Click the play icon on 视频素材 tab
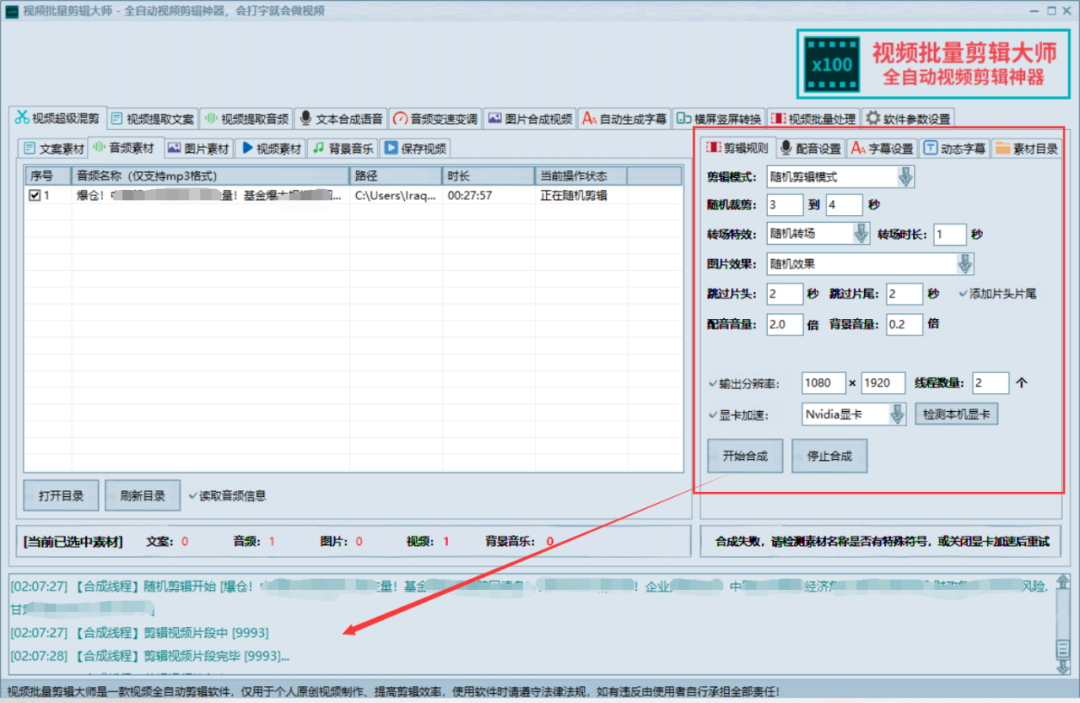 pos(246,148)
